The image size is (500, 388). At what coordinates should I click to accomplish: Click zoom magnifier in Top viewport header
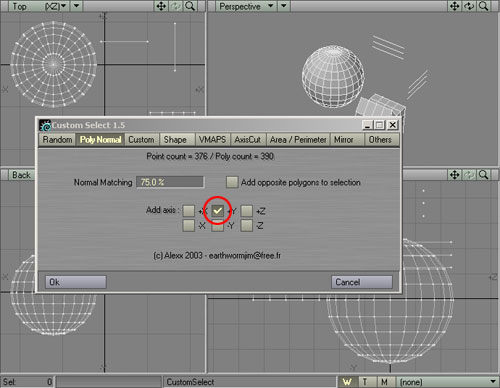(190, 6)
